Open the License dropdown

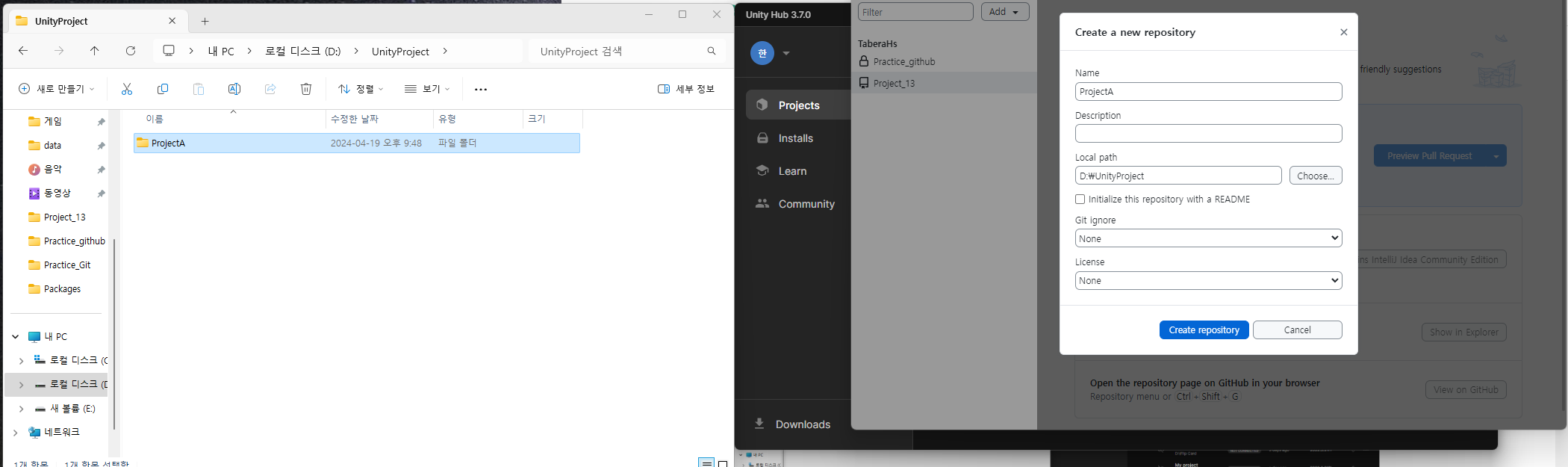click(x=1208, y=280)
